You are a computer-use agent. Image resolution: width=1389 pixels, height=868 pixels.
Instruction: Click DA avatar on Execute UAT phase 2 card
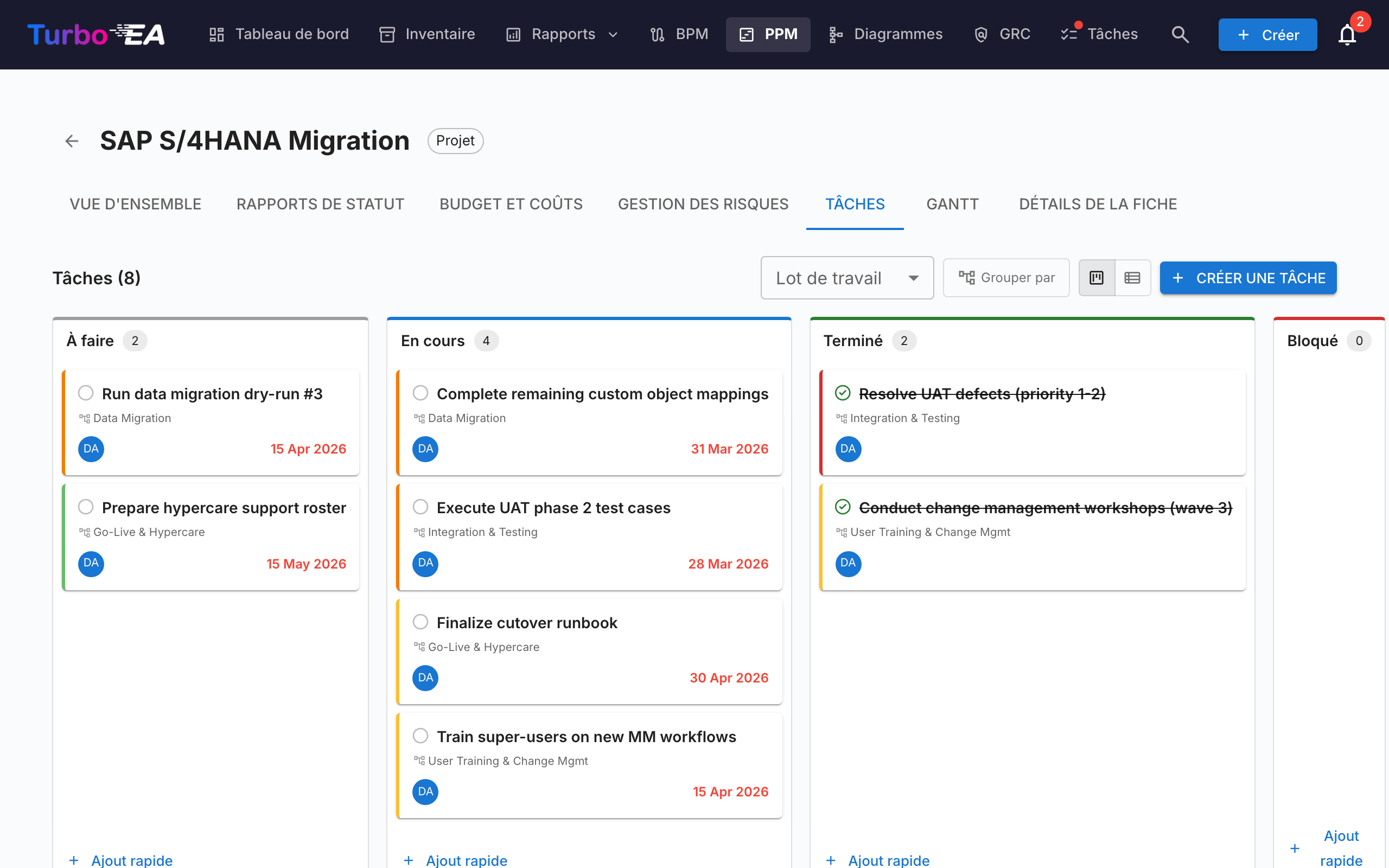(x=425, y=563)
